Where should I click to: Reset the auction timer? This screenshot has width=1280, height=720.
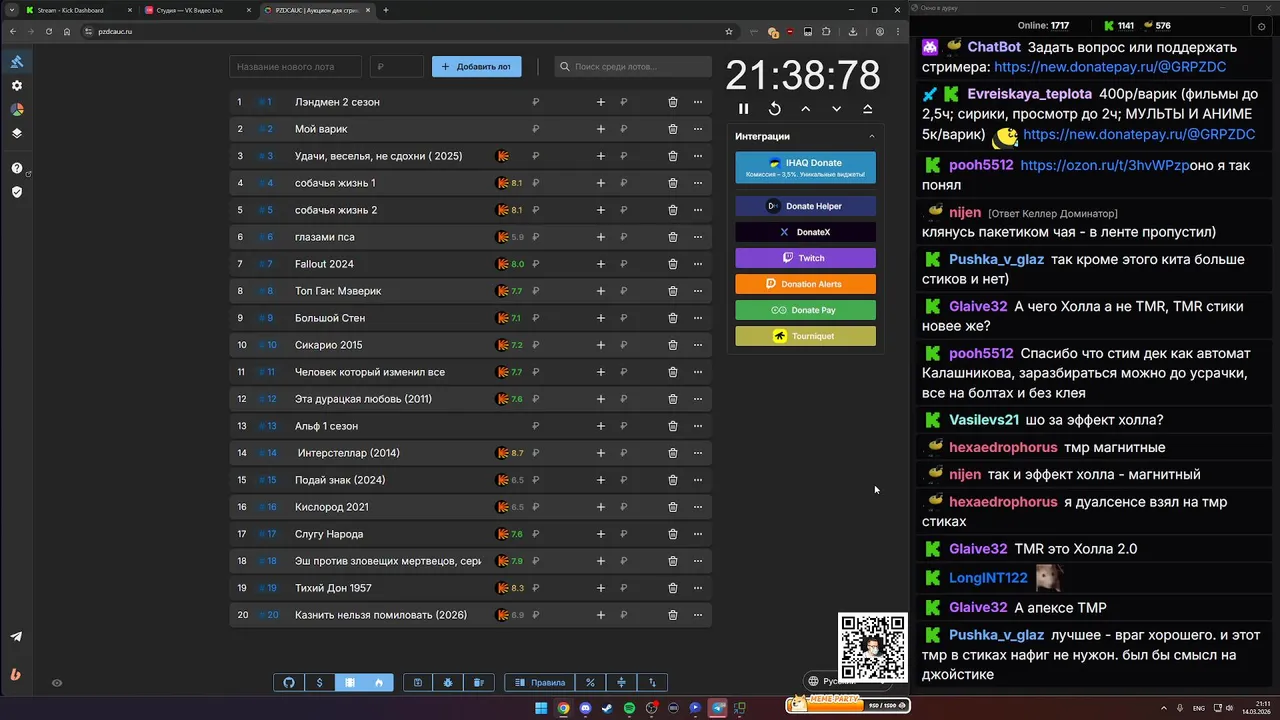(x=774, y=109)
